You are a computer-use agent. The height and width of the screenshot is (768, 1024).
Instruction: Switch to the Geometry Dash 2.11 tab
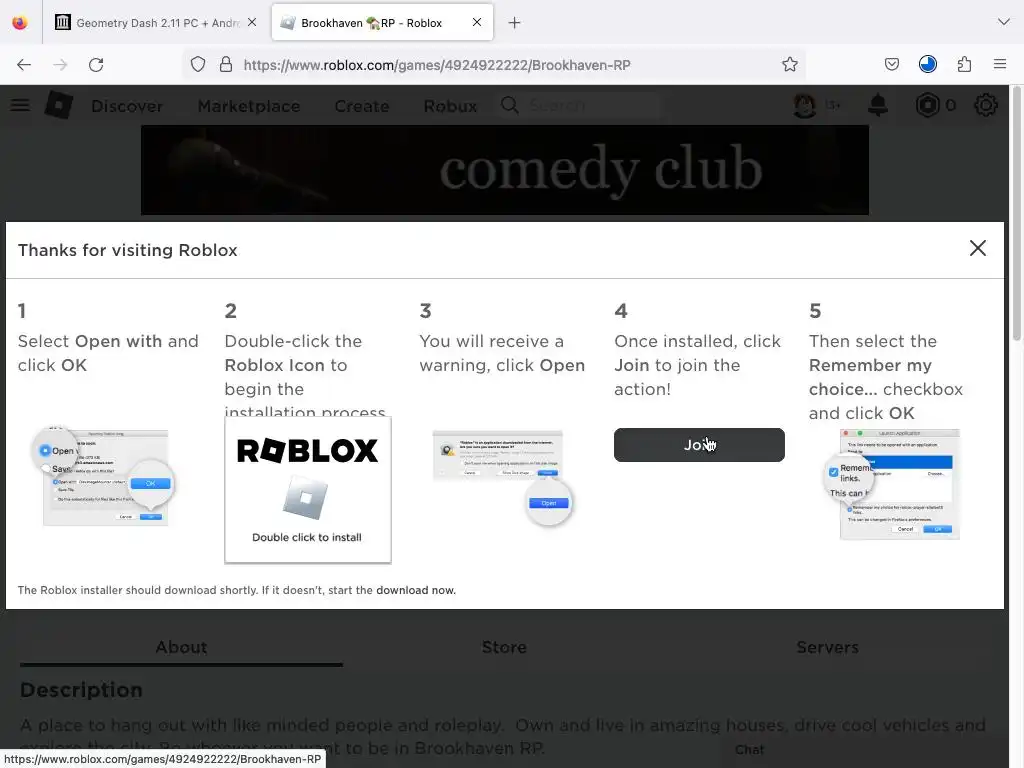pos(155,23)
